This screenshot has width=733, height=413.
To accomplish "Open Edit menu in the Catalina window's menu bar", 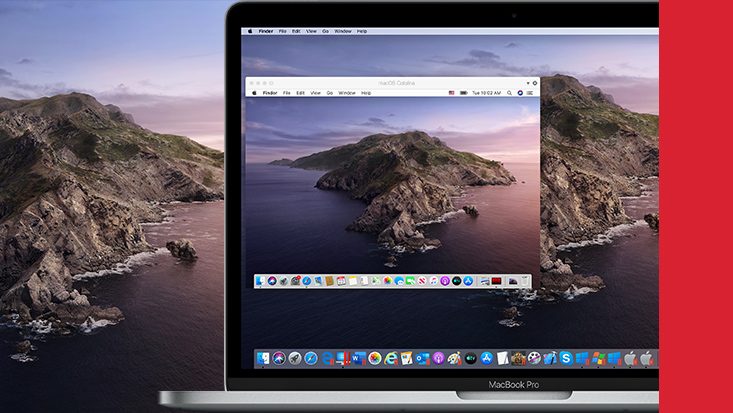I will point(301,93).
